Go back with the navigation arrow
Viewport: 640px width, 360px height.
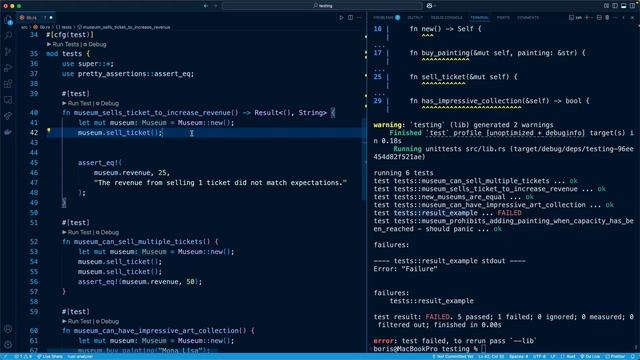206,6
